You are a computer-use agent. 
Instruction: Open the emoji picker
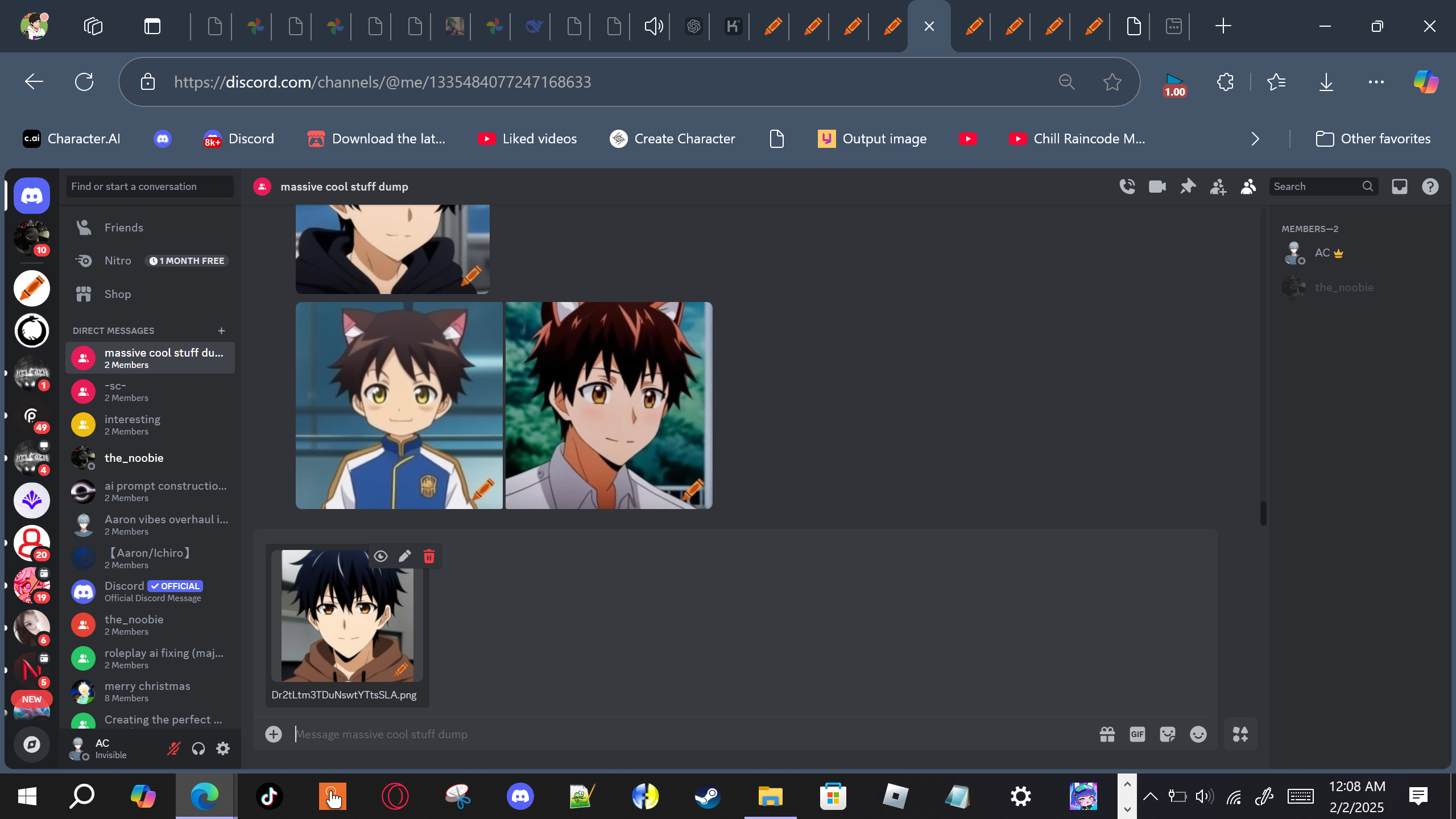(x=1198, y=734)
